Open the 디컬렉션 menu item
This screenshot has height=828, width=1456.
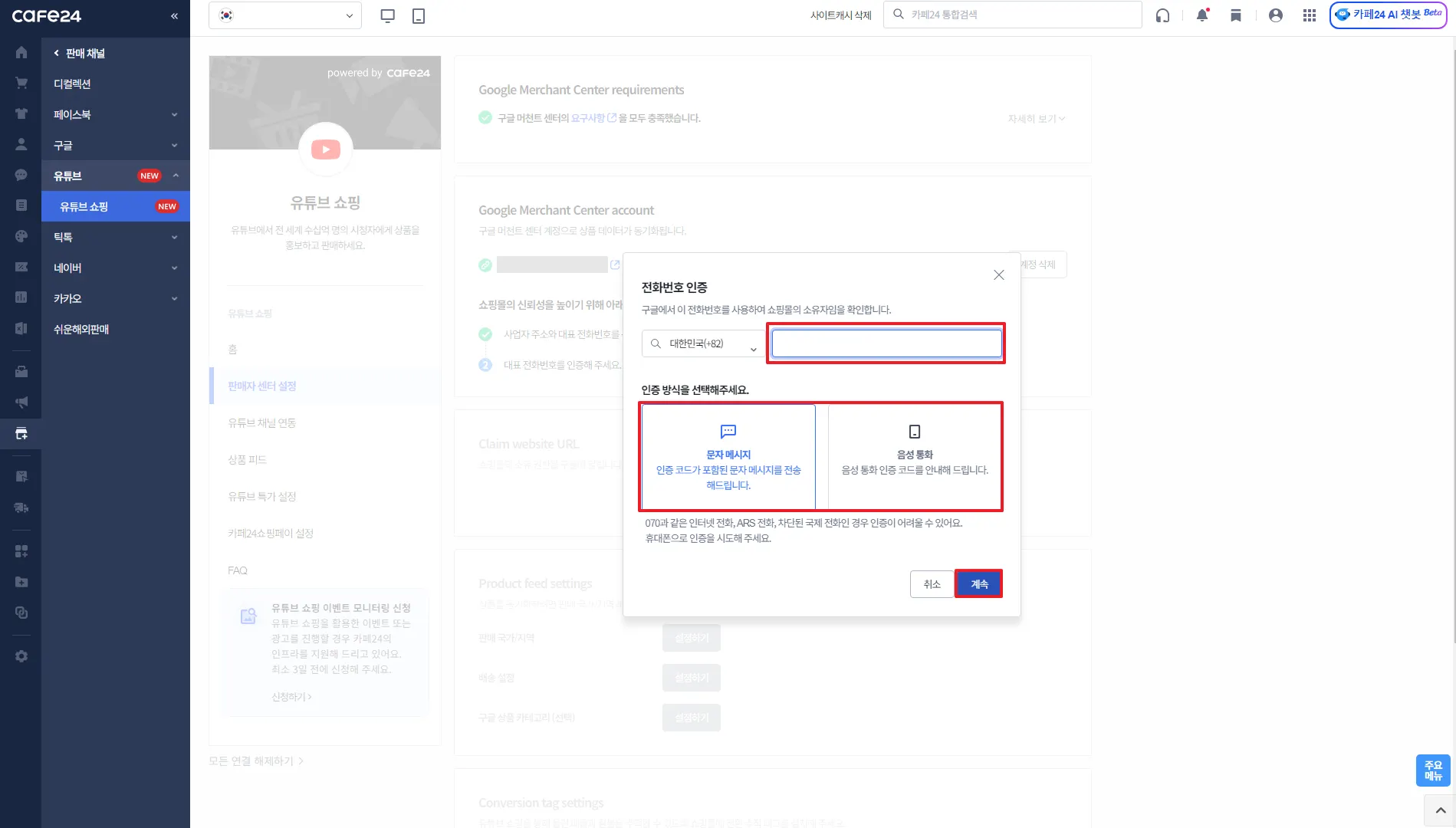click(x=116, y=84)
